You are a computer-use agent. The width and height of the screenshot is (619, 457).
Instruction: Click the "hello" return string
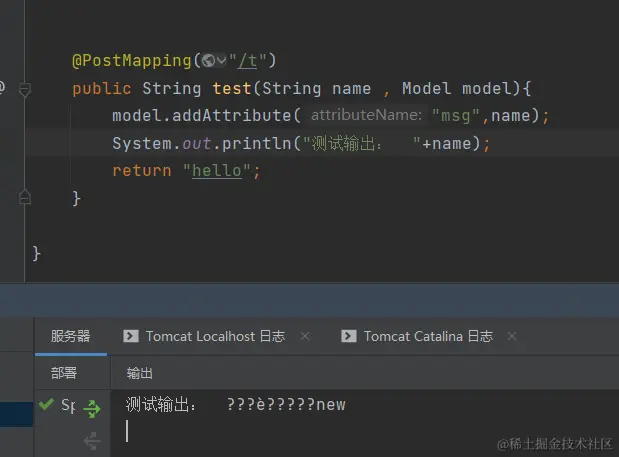[217, 171]
